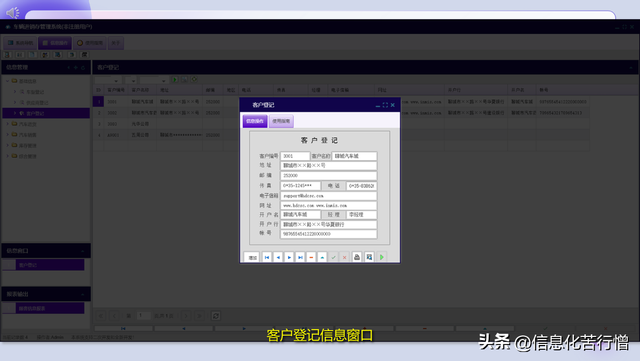Open 关于 tab in main menu bar
Viewport: 640px width, 361px height.
point(116,43)
